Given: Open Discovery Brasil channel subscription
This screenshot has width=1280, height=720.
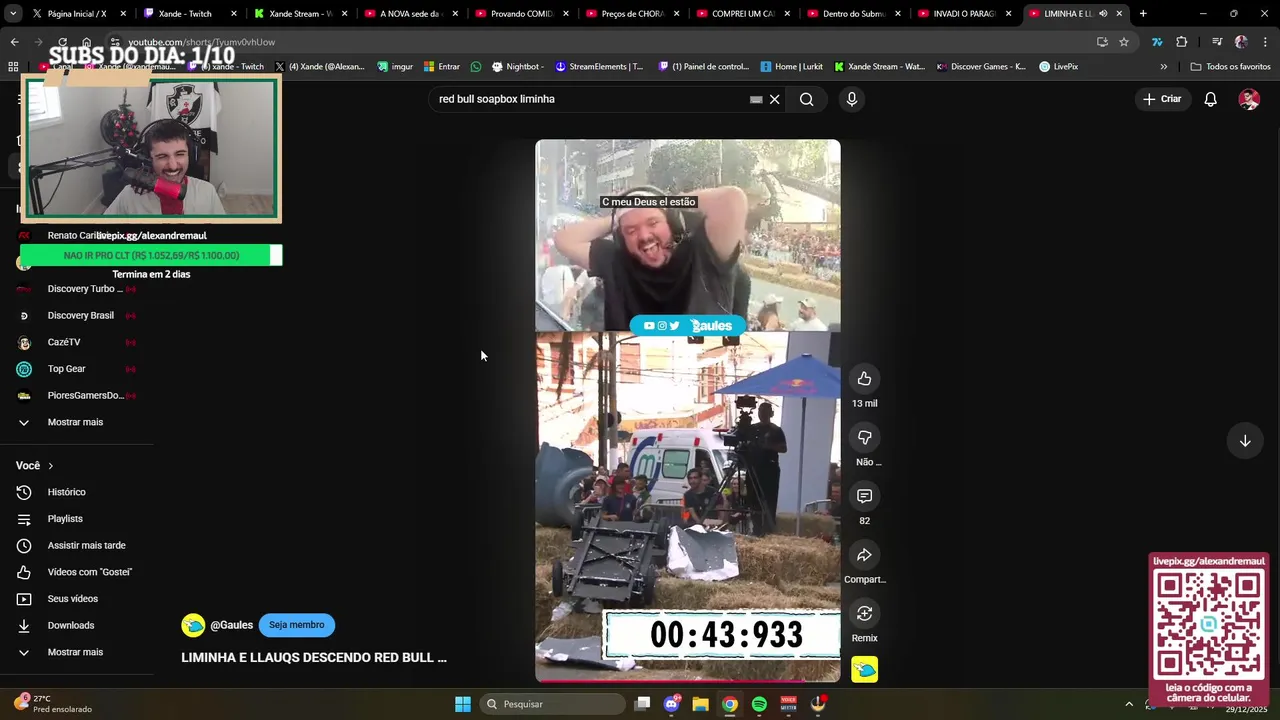Looking at the screenshot, I should coord(80,316).
